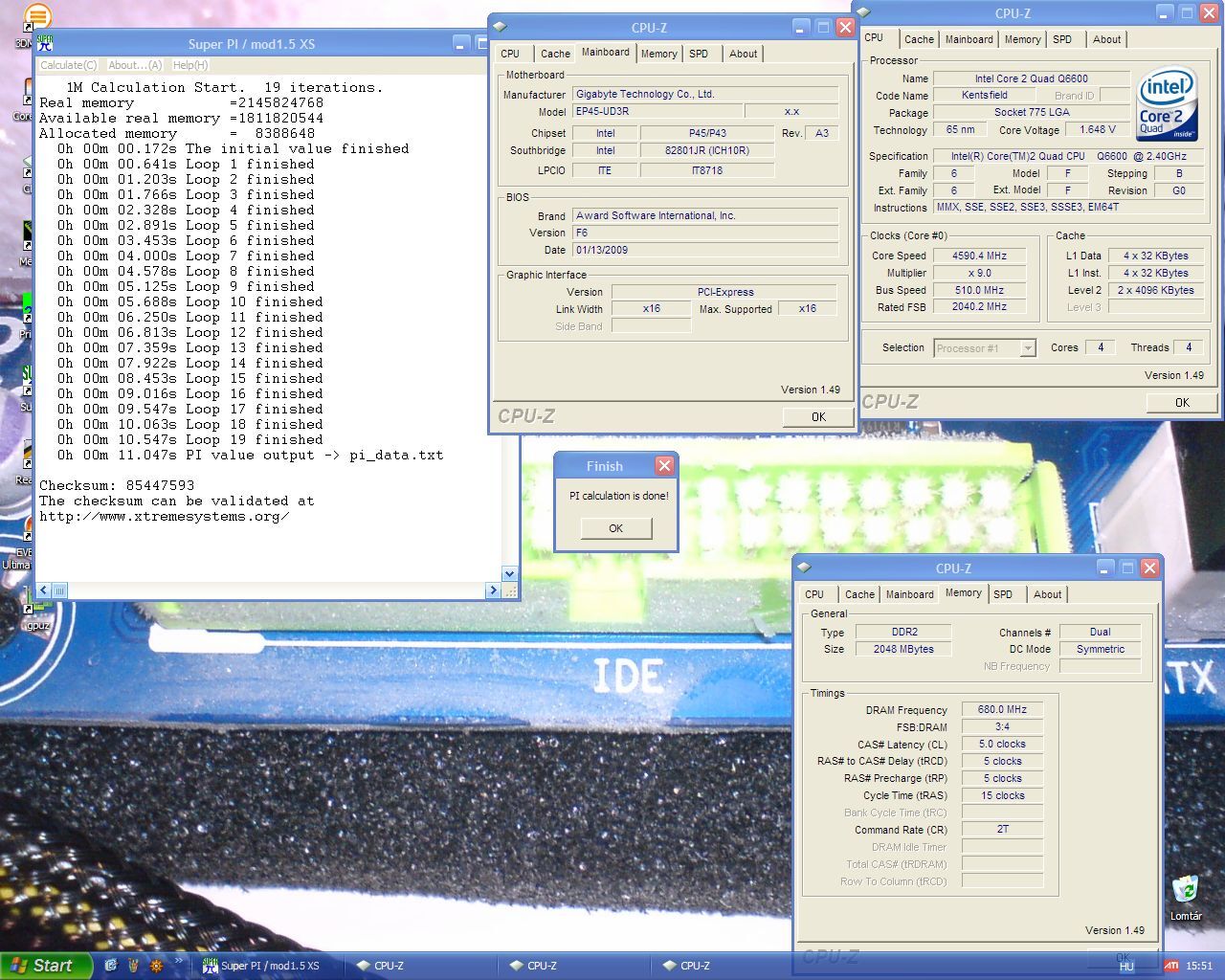
Task: Open the Lomtár recycle bin icon
Action: [1186, 890]
